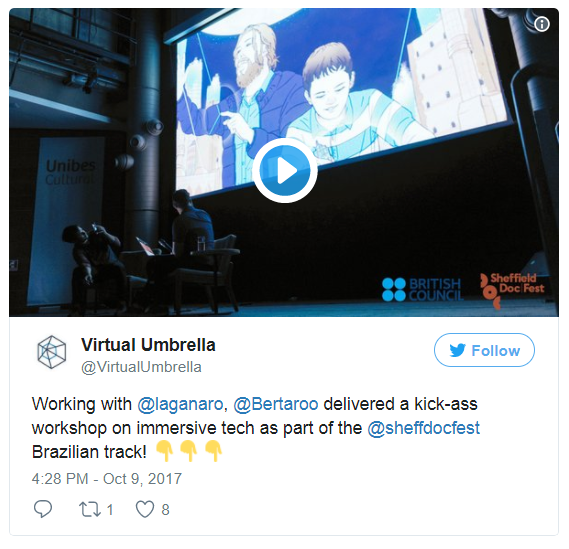Play the embedded tweet video

[x=285, y=171]
